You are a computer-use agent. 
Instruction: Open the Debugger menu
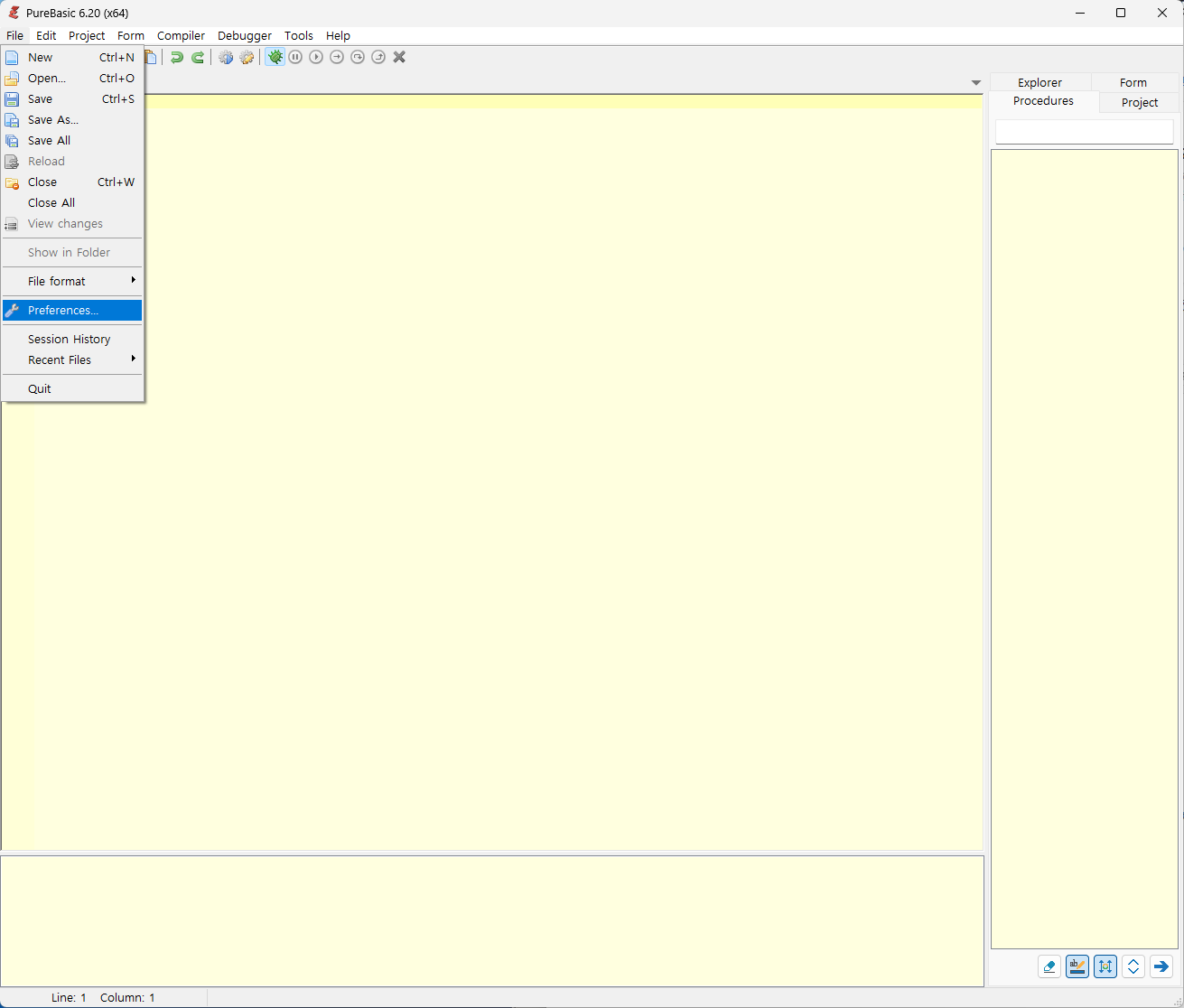245,35
